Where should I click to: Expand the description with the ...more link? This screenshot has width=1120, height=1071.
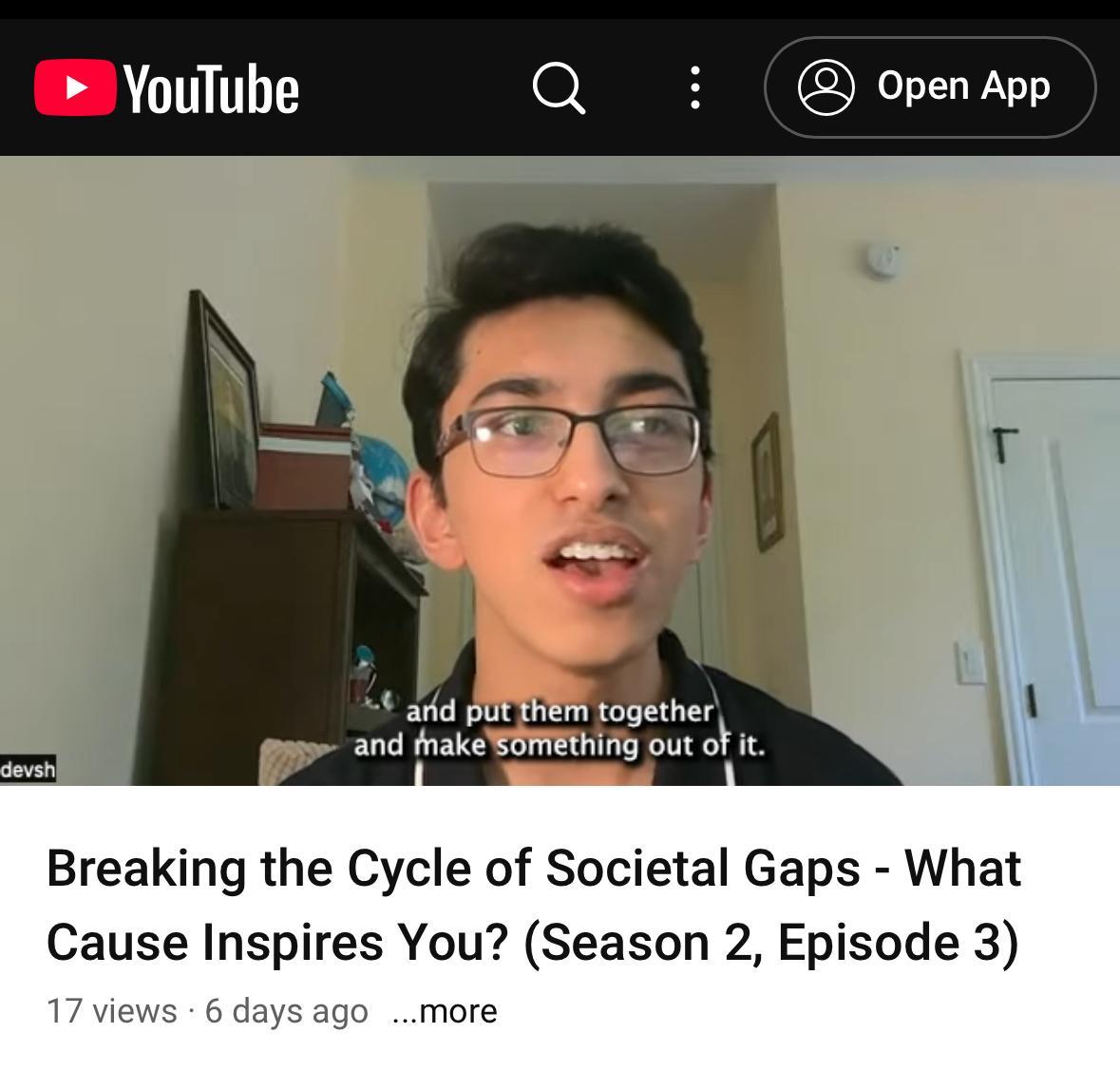point(445,1011)
